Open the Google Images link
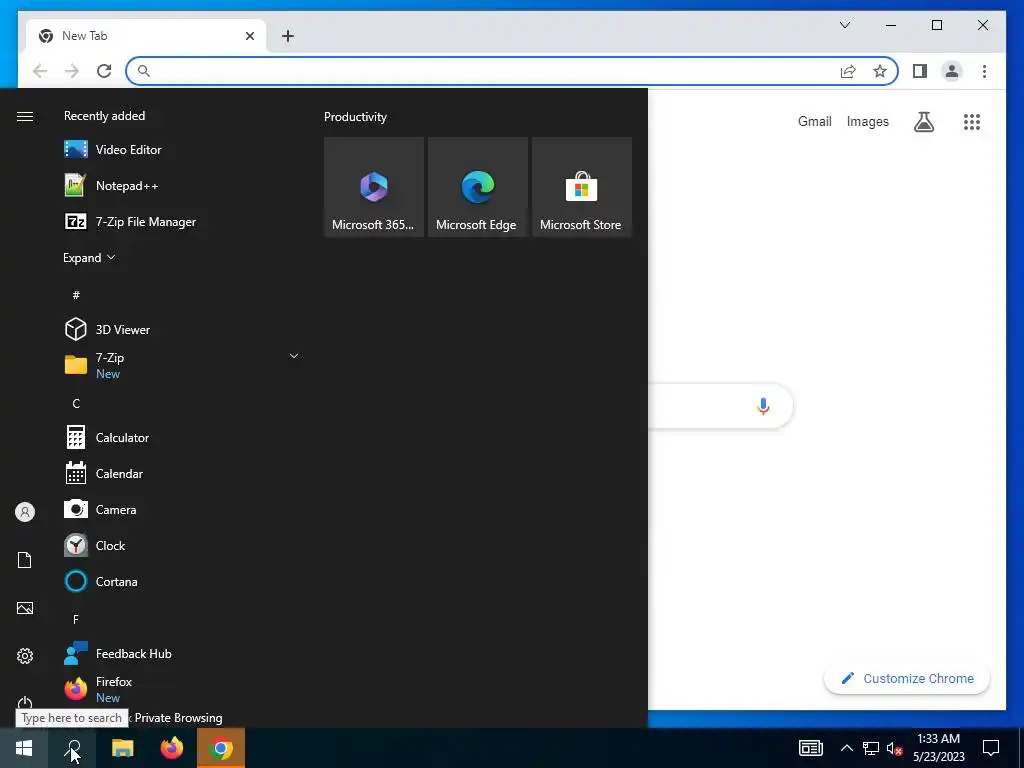Viewport: 1024px width, 768px height. click(867, 121)
